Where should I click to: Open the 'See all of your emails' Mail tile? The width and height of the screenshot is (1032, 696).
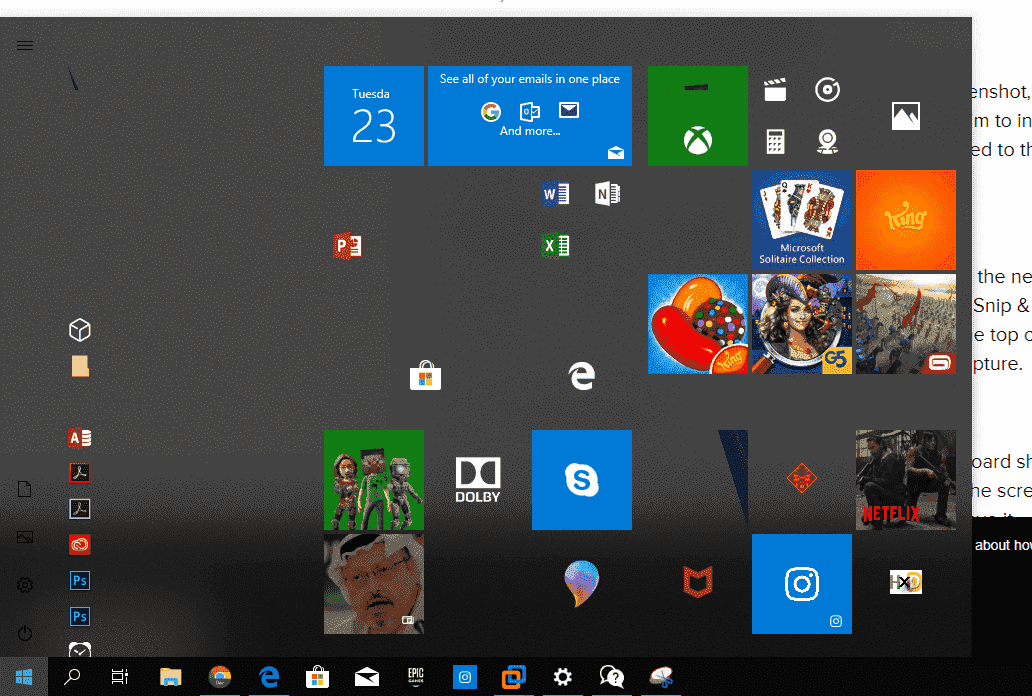pyautogui.click(x=530, y=116)
